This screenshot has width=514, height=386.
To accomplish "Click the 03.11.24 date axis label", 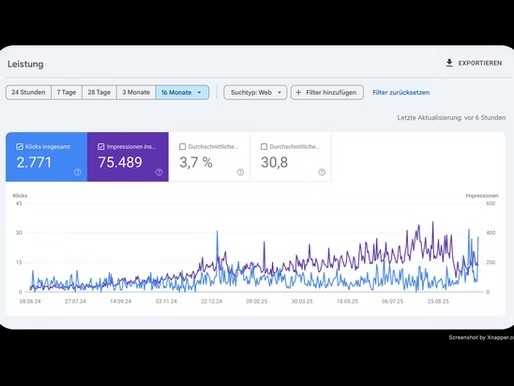I will coord(166,301).
